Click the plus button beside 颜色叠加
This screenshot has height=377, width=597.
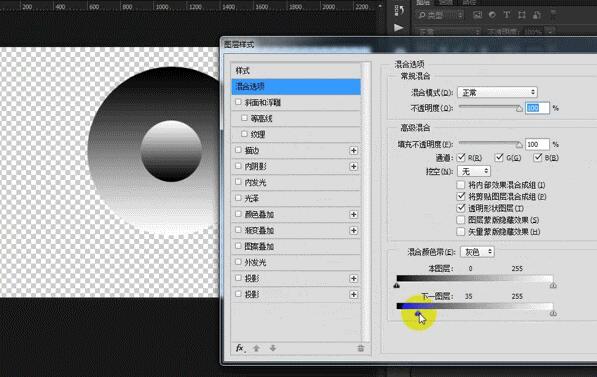pyautogui.click(x=353, y=214)
